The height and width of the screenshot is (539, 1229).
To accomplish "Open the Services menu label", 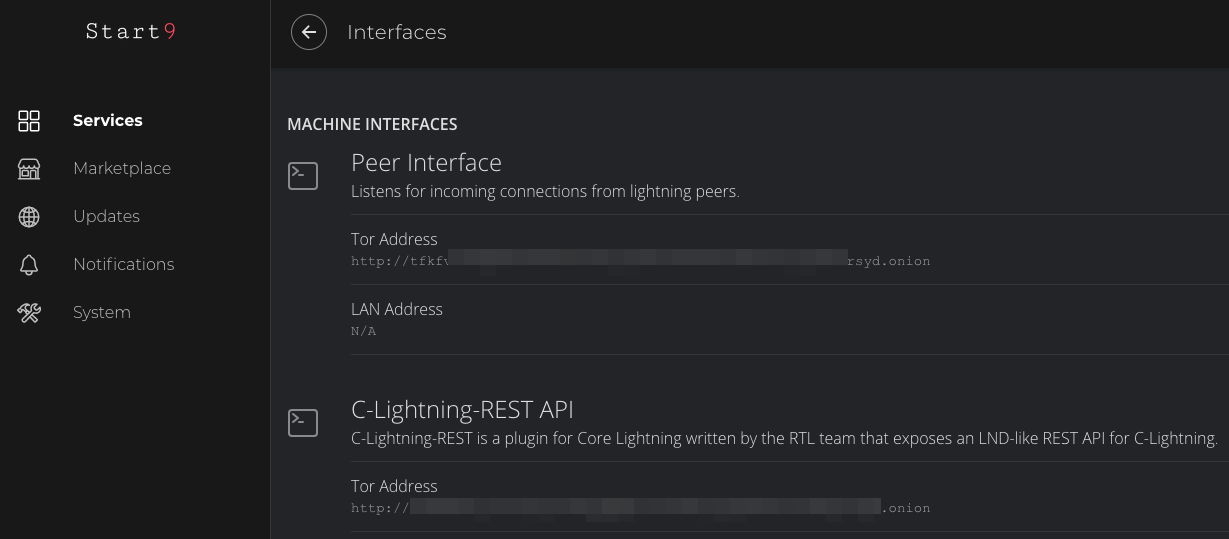I will click(x=108, y=121).
